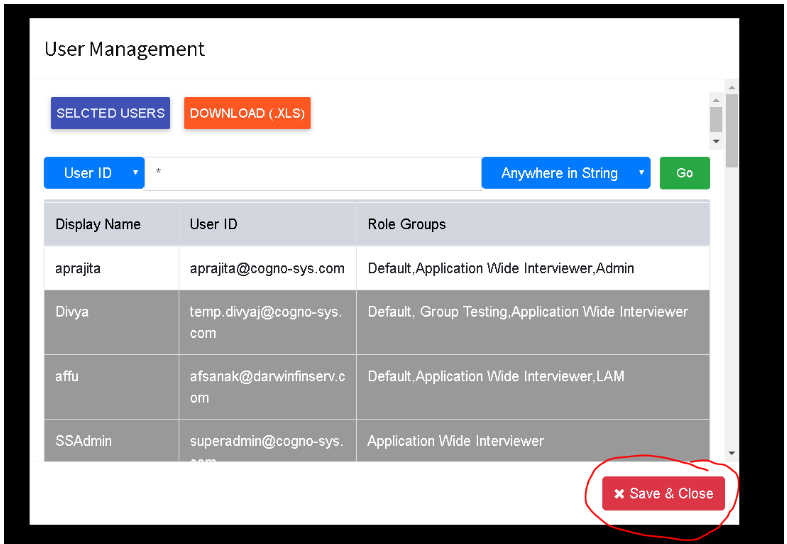
Task: Select the SSAdmin display name cell
Action: [x=111, y=441]
